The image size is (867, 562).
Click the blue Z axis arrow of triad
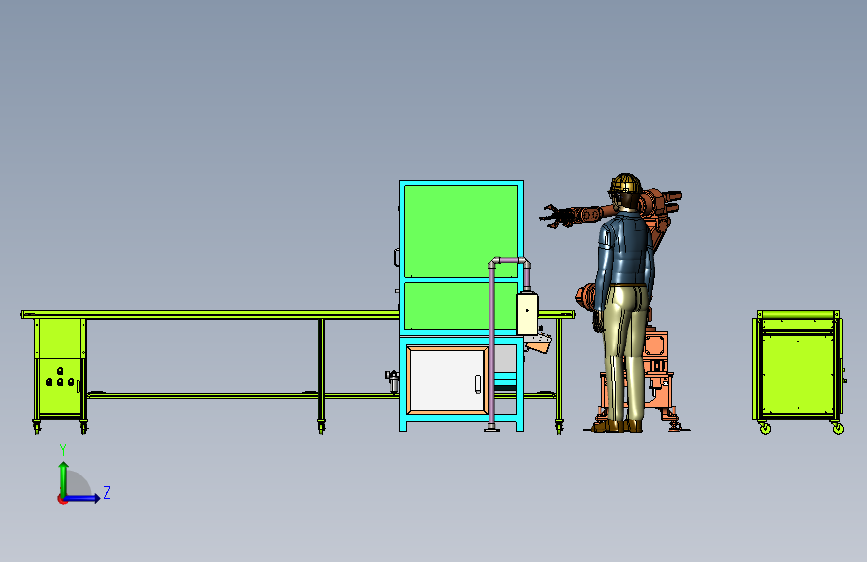tap(83, 498)
